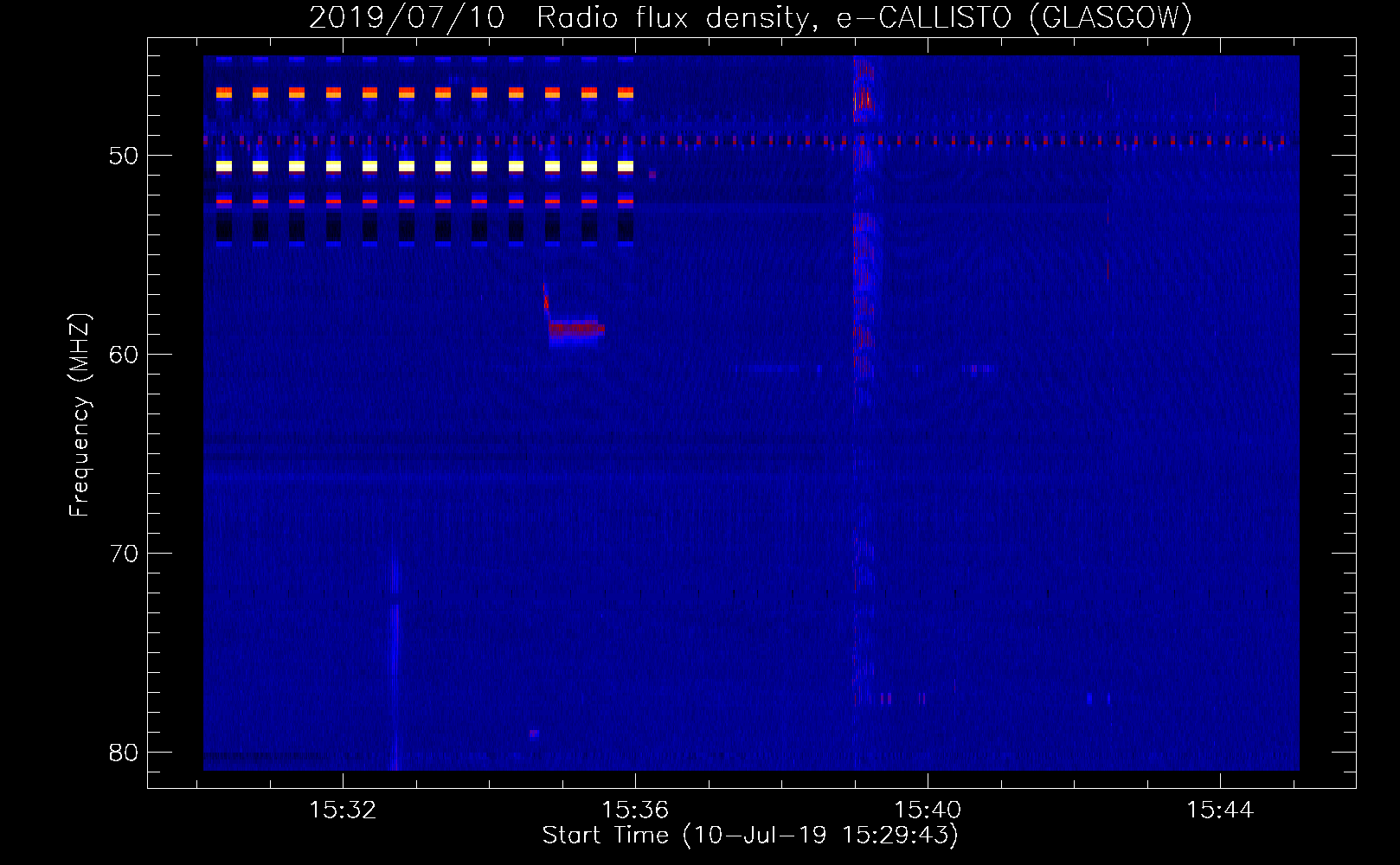Click the '15:44' time axis label
This screenshot has height=865, width=1400.
pos(1220,811)
